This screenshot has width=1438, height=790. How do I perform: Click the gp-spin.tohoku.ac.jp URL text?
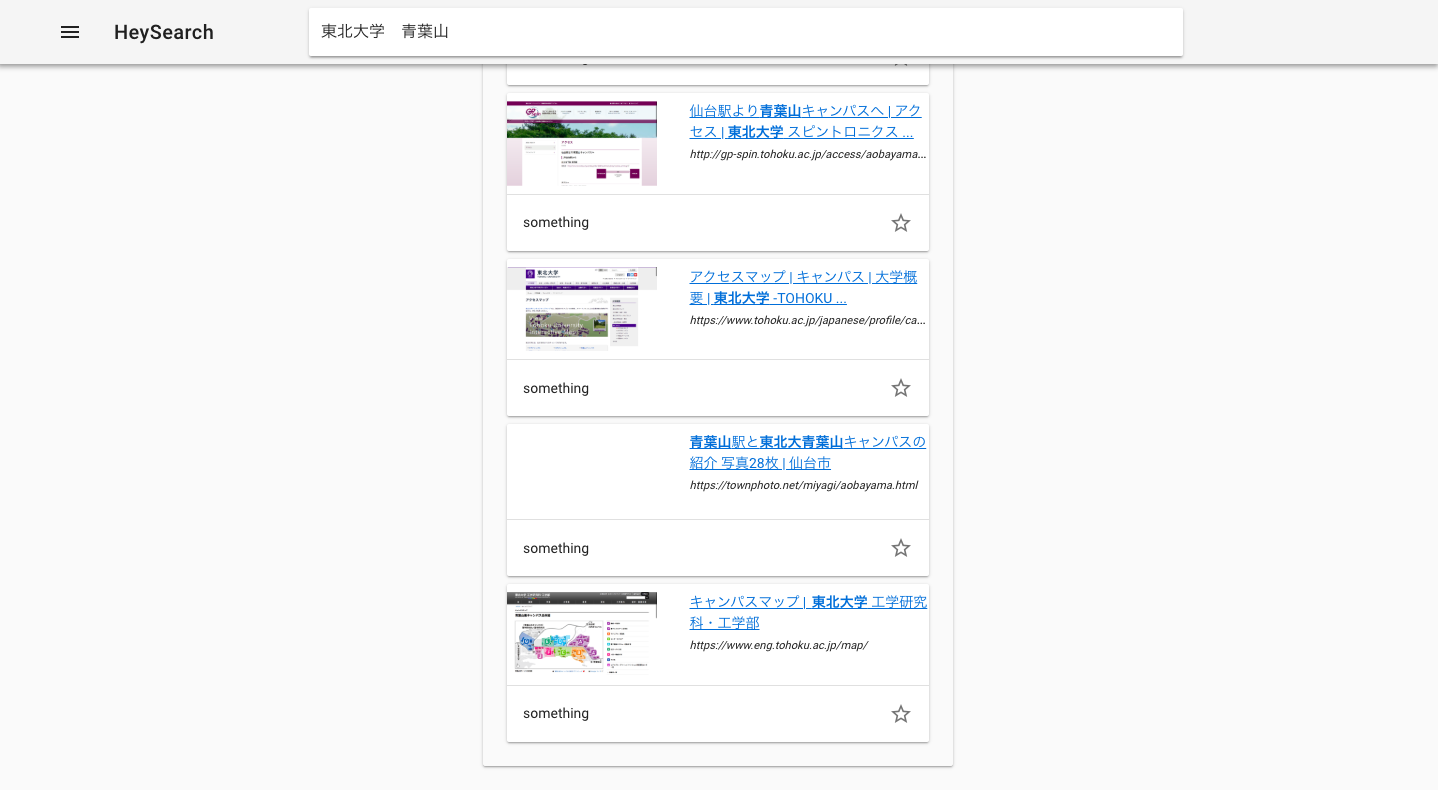point(808,154)
